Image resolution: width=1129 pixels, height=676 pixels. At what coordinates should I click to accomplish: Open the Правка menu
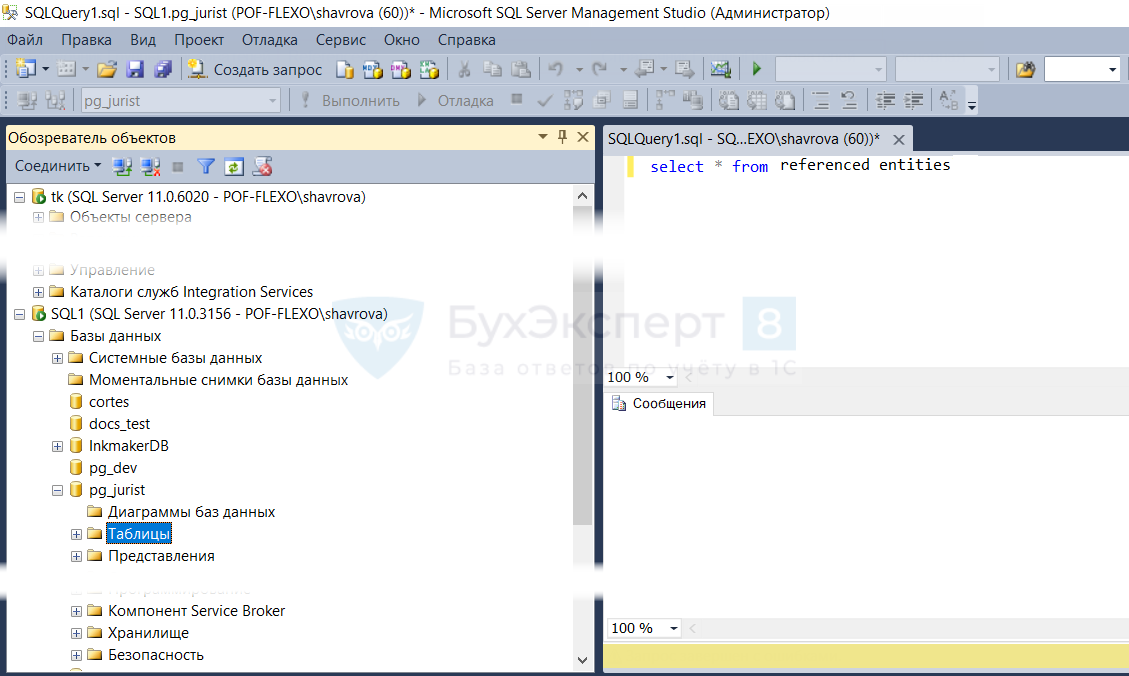tap(86, 40)
